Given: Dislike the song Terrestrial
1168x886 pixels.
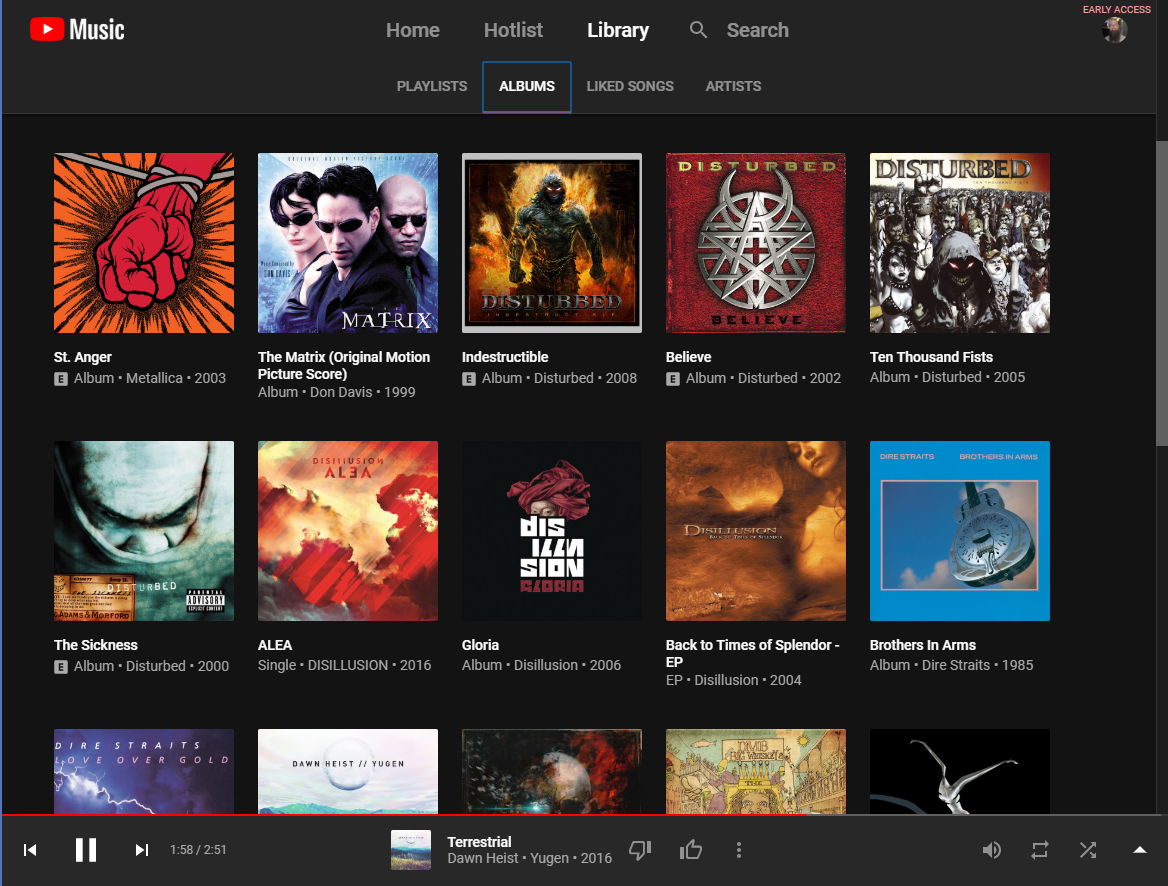Looking at the screenshot, I should point(640,850).
